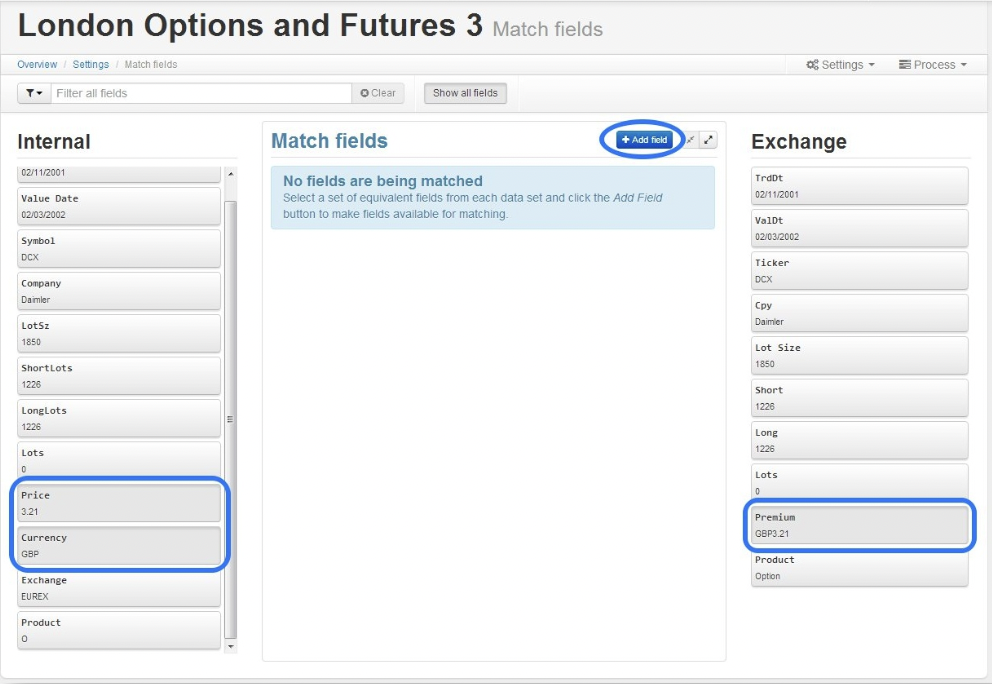
Task: Select the exchange Lot Size field
Action: 860,356
